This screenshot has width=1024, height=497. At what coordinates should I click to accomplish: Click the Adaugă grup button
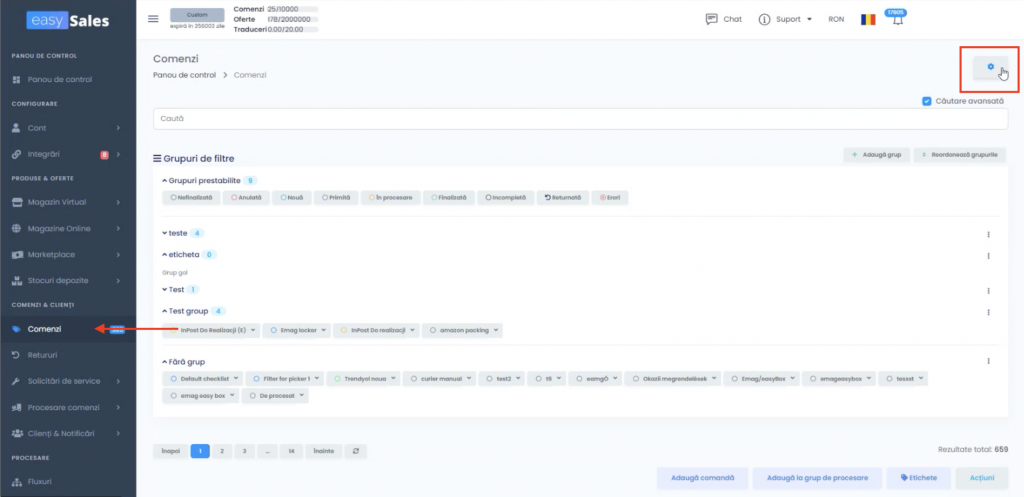coord(878,156)
